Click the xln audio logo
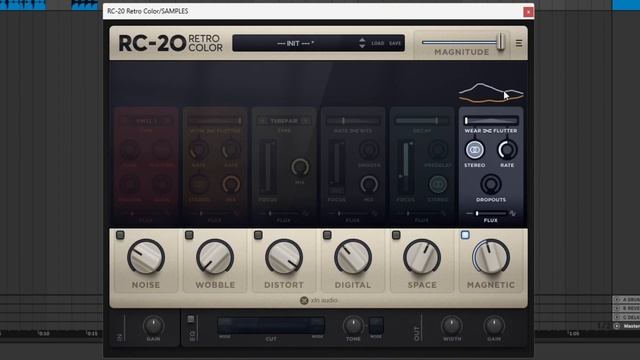Viewport: 640px width, 360px height. click(x=319, y=300)
